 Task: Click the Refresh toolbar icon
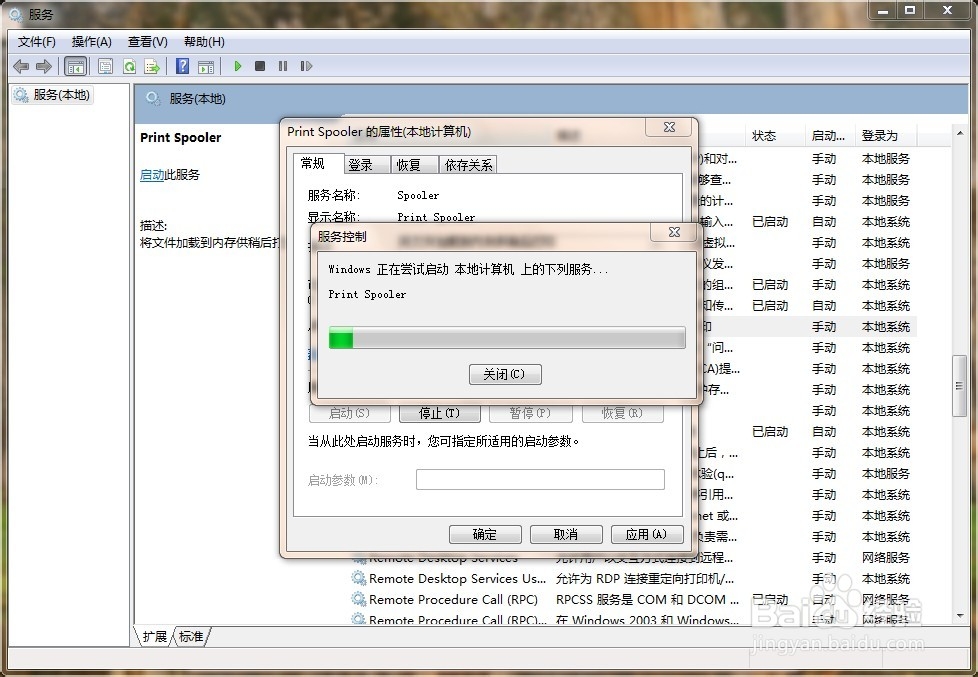pyautogui.click(x=129, y=66)
